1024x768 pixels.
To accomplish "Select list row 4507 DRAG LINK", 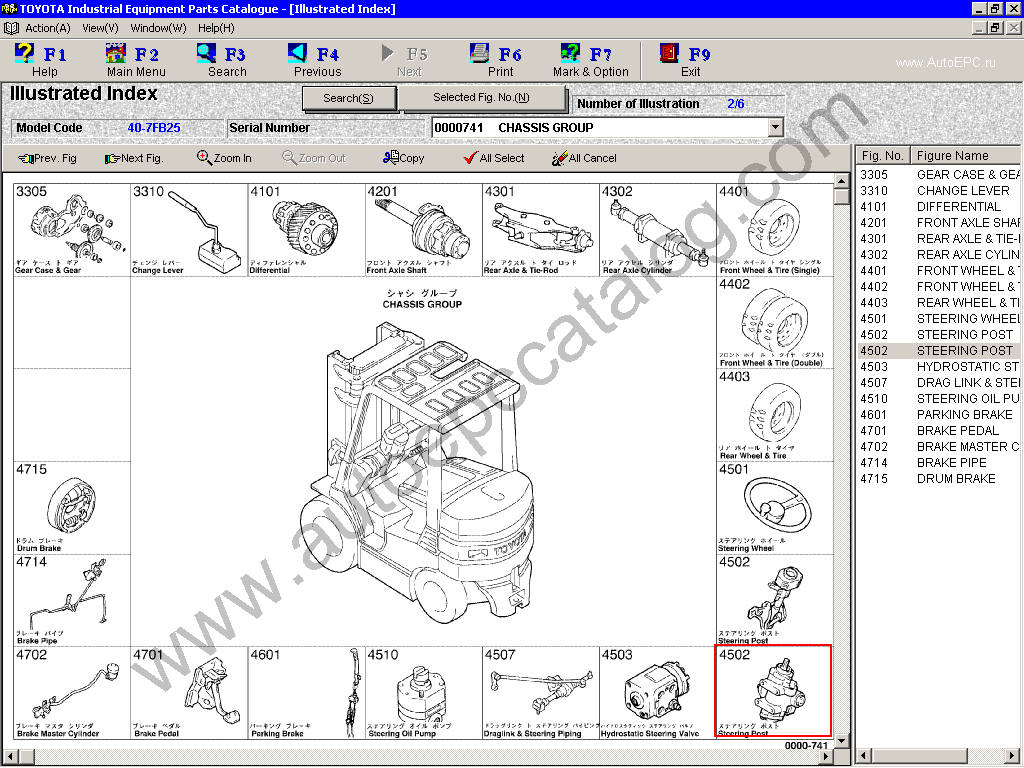I will click(x=938, y=383).
